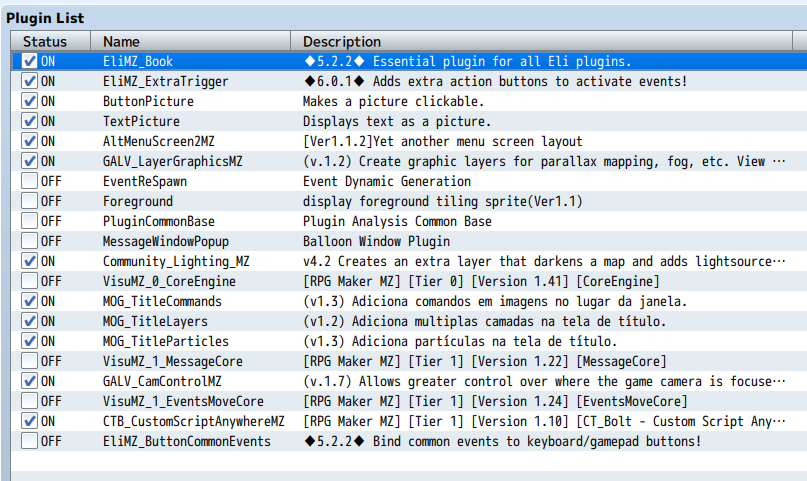
Task: Select EliMZ_ButtonCommonEvents plugin name
Action: [186, 442]
